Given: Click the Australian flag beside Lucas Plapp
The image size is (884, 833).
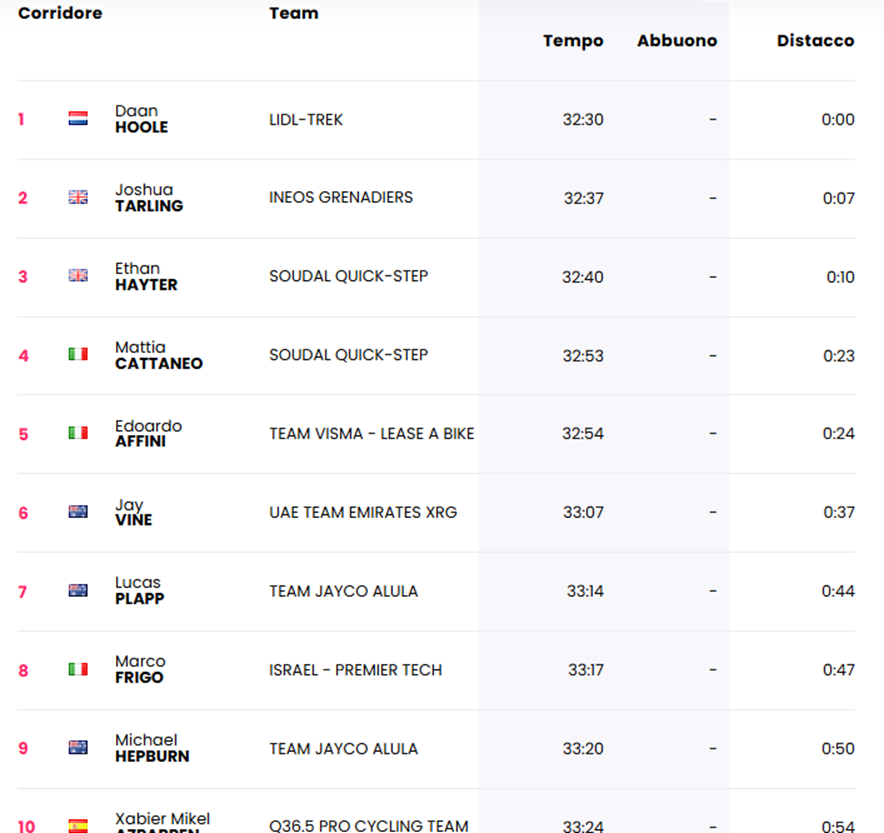Looking at the screenshot, I should 78,590.
